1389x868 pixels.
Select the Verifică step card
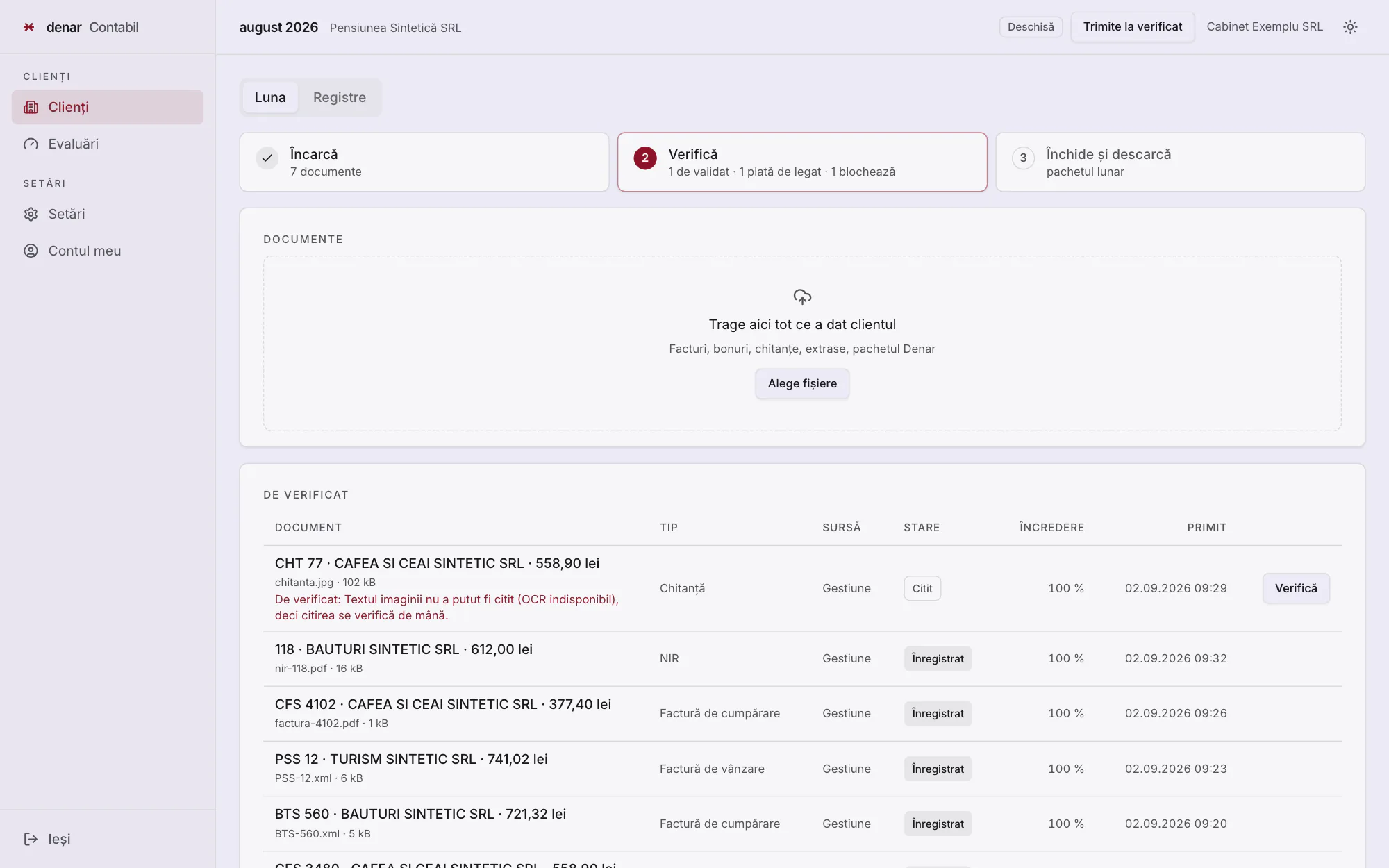[802, 162]
